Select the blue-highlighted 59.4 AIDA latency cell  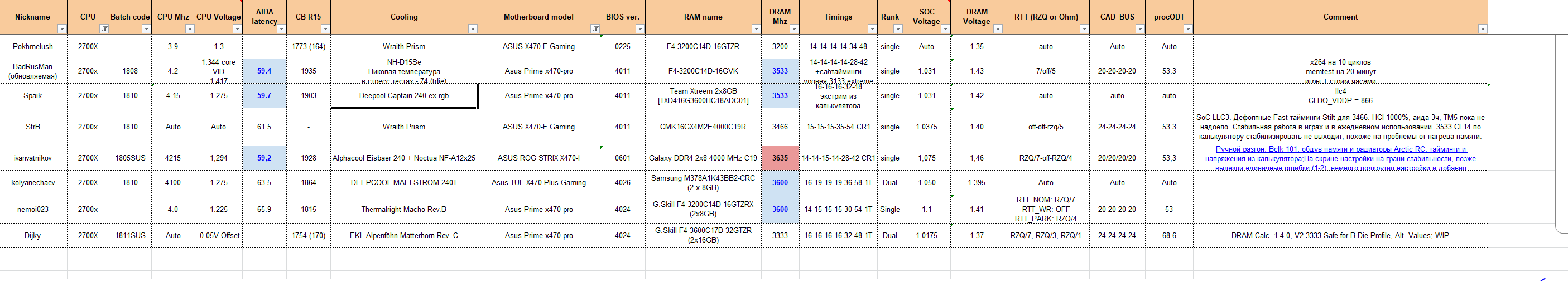[264, 71]
